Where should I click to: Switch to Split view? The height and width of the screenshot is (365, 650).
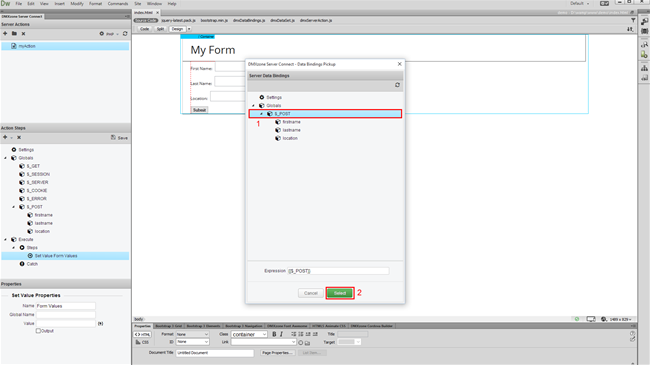tap(160, 29)
